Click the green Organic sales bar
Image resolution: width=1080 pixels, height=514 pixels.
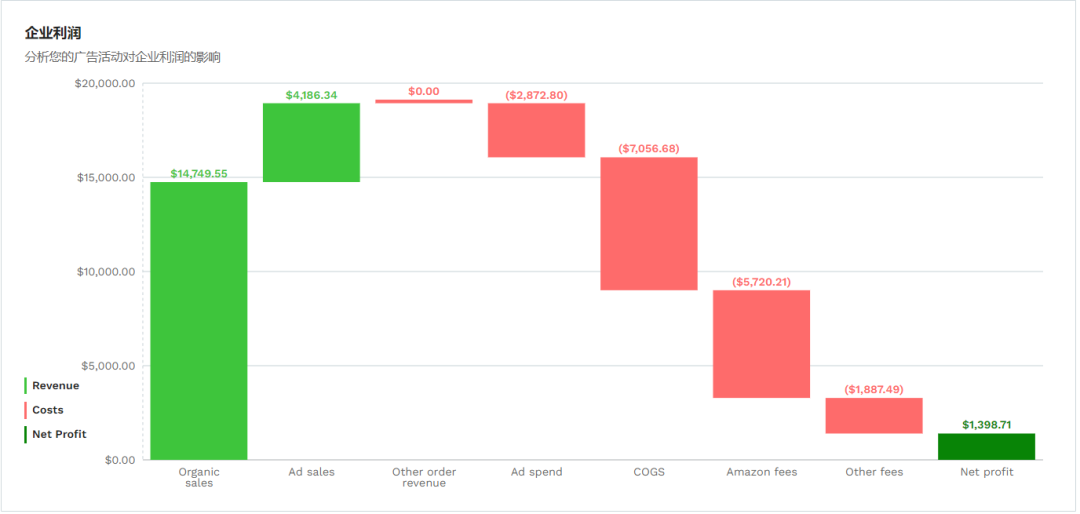click(x=199, y=320)
